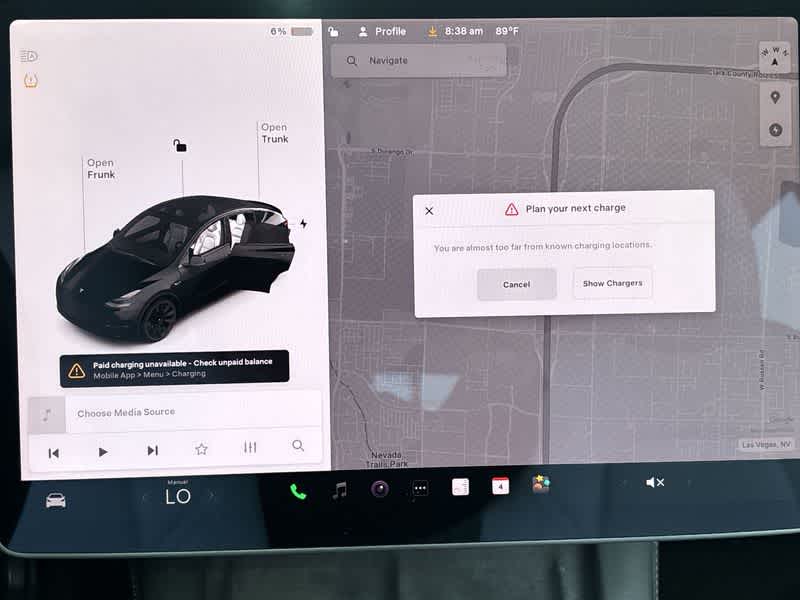Skip to next track
This screenshot has height=600, width=800.
[x=152, y=451]
